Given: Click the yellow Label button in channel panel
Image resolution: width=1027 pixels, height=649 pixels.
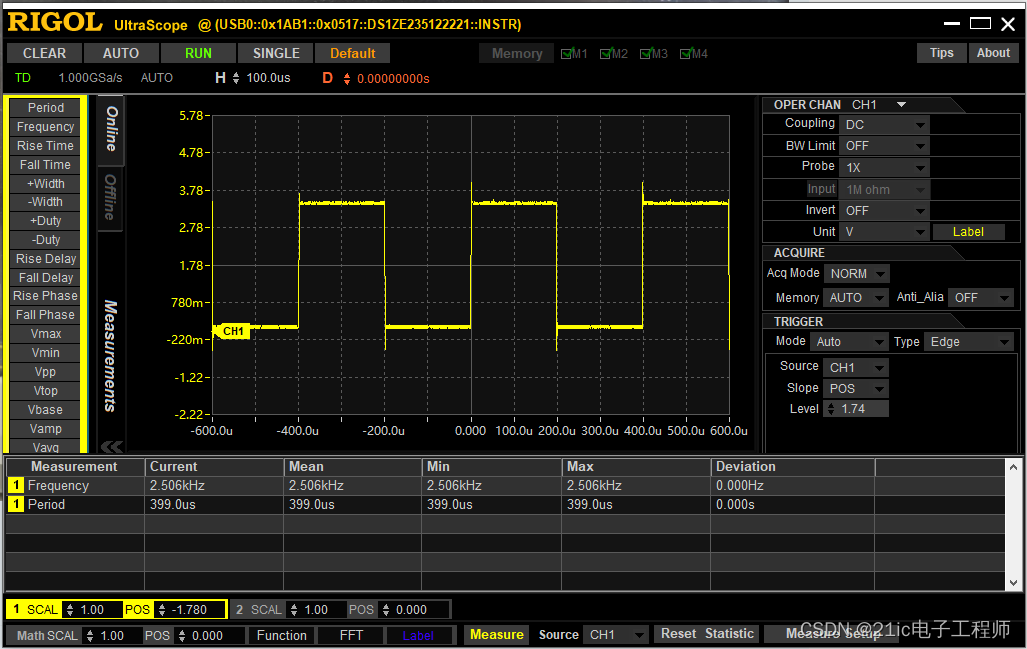Looking at the screenshot, I should (x=968, y=232).
